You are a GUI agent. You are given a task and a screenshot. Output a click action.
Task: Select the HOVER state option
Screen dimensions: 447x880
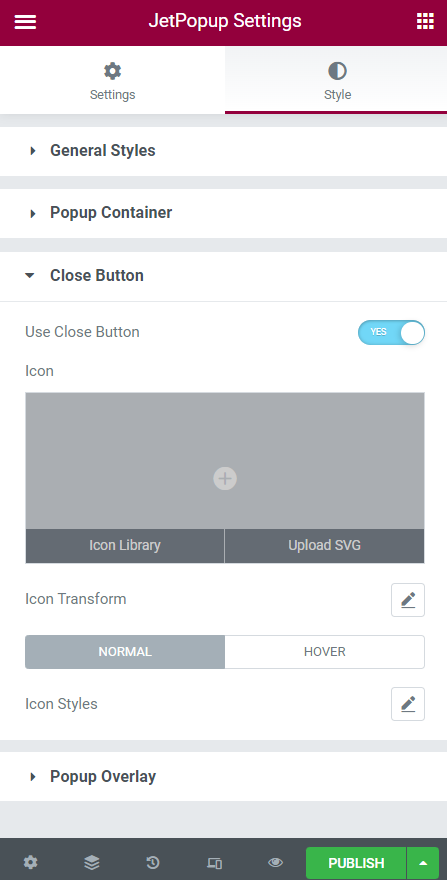(325, 652)
